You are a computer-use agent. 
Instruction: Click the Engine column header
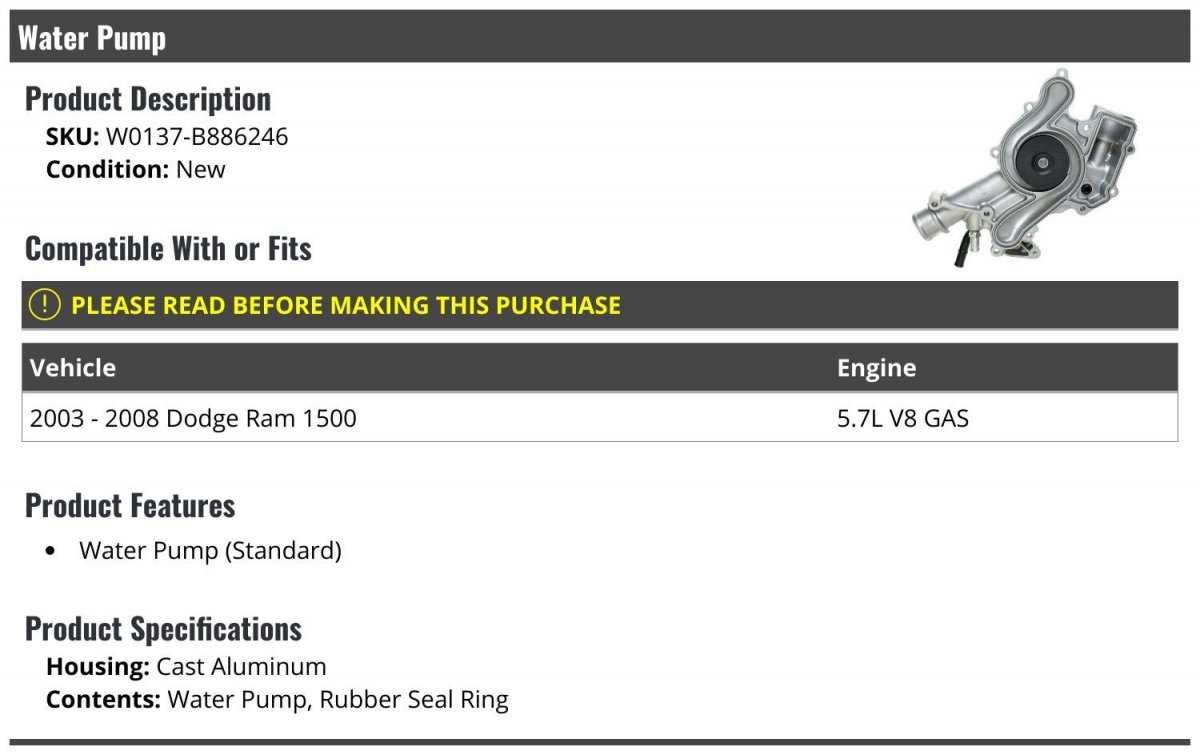pyautogui.click(x=876, y=368)
